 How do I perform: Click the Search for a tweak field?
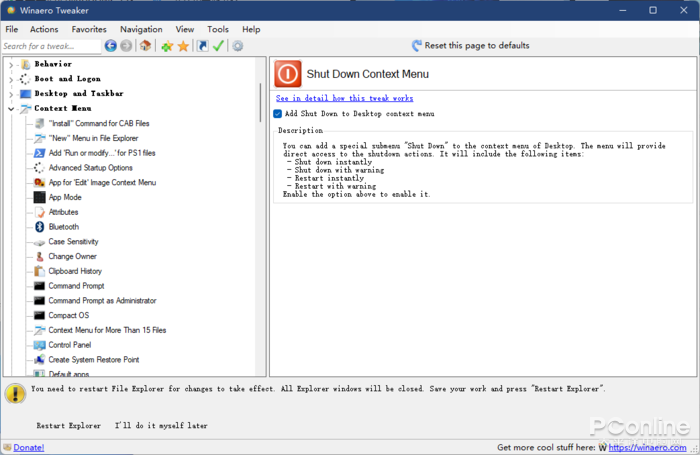pos(51,46)
